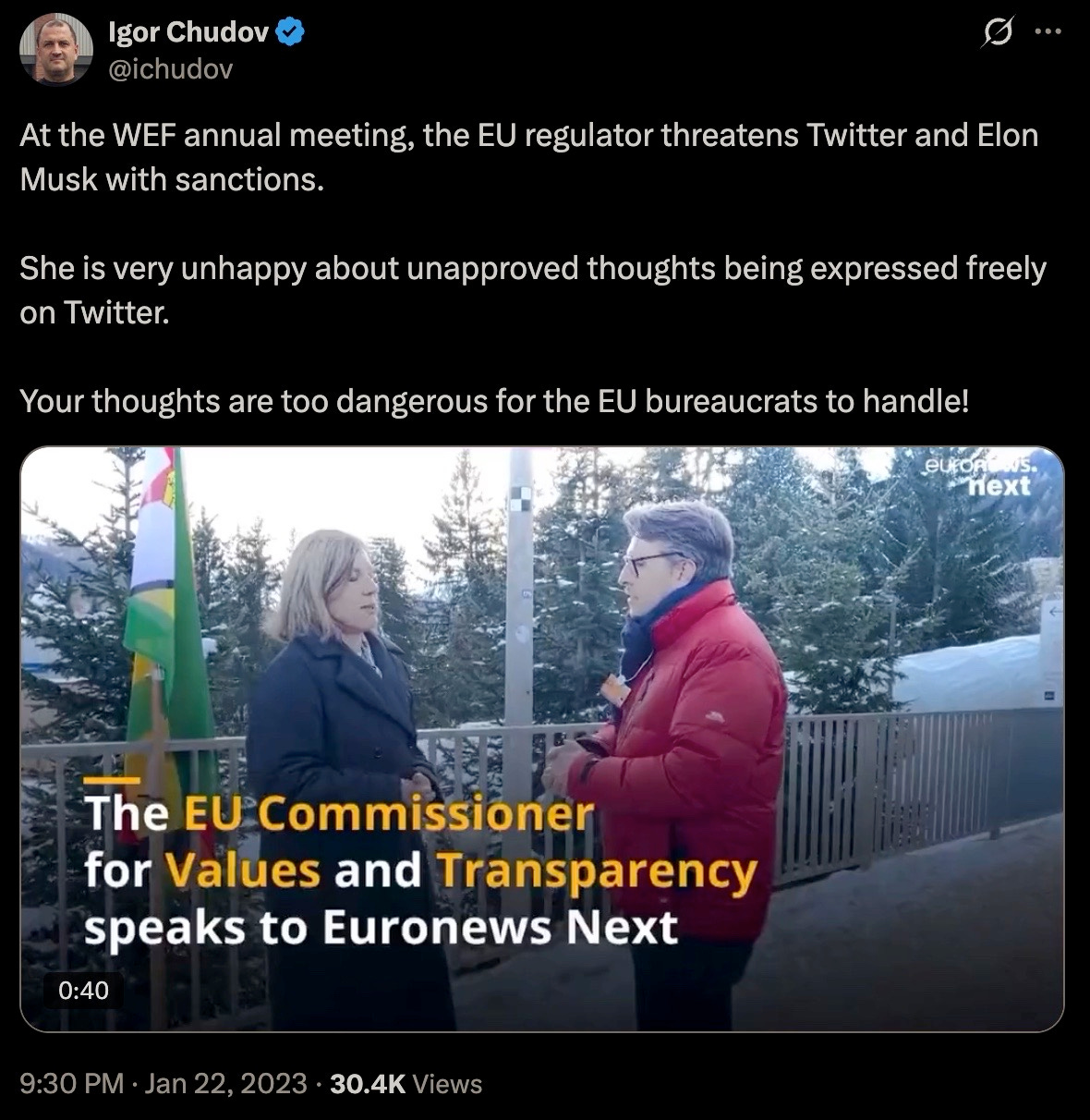1090x1120 pixels.
Task: Click the yellow 'Transparency' word in caption
Action: (596, 871)
